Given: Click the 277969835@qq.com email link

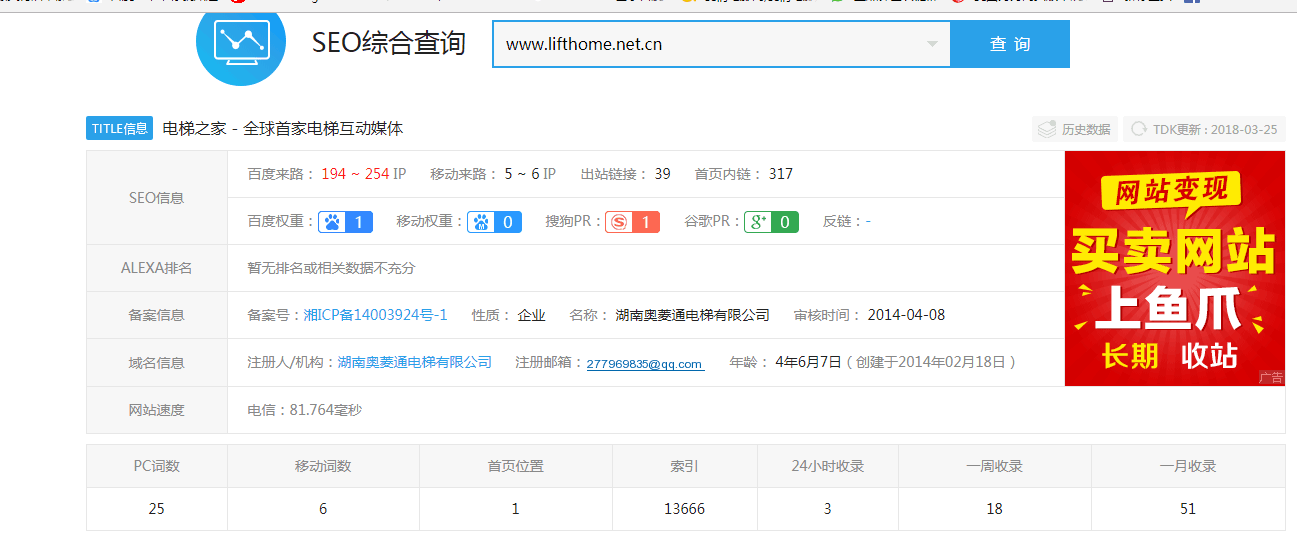Looking at the screenshot, I should [x=645, y=364].
